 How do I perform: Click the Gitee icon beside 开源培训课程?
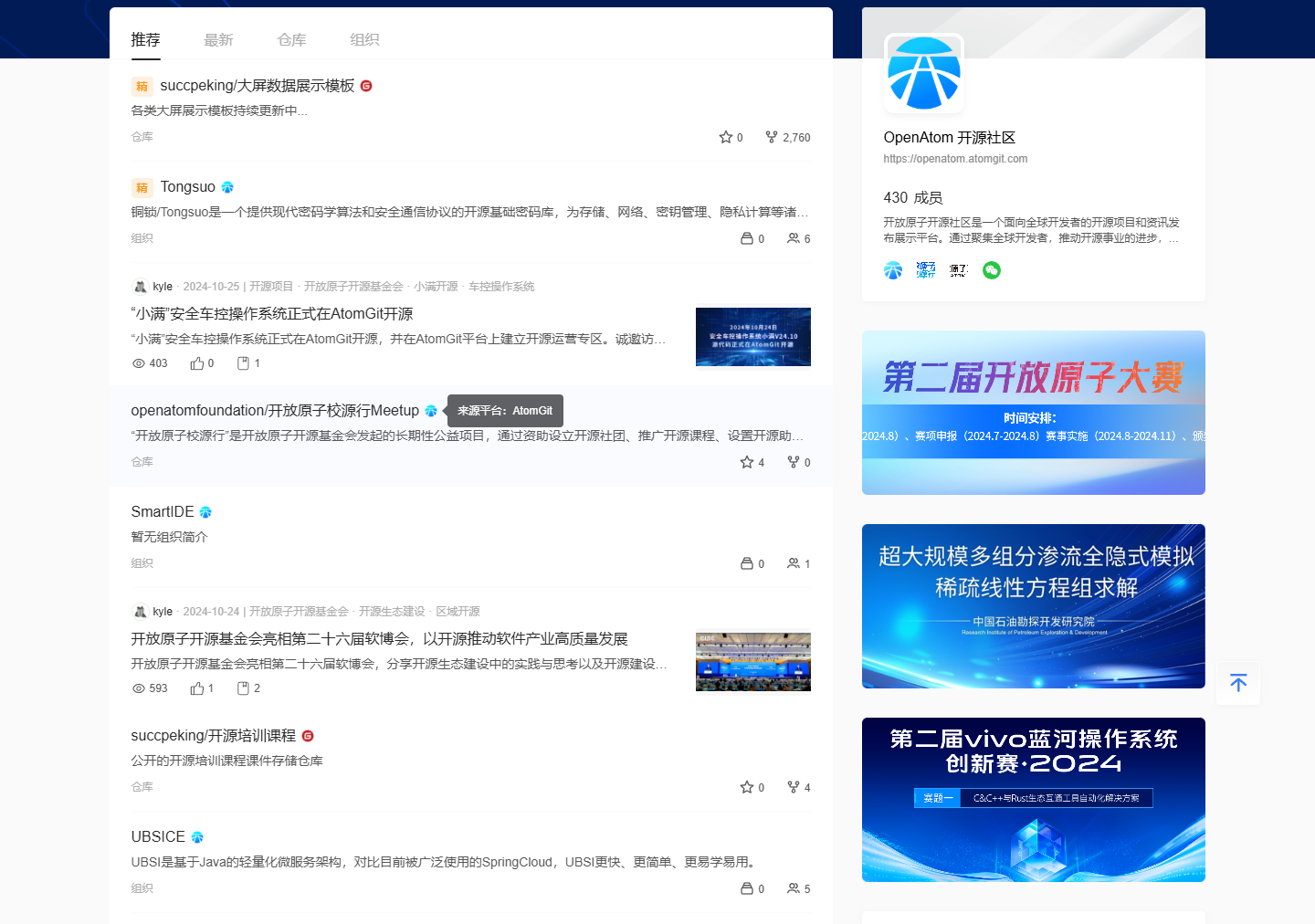coord(308,736)
